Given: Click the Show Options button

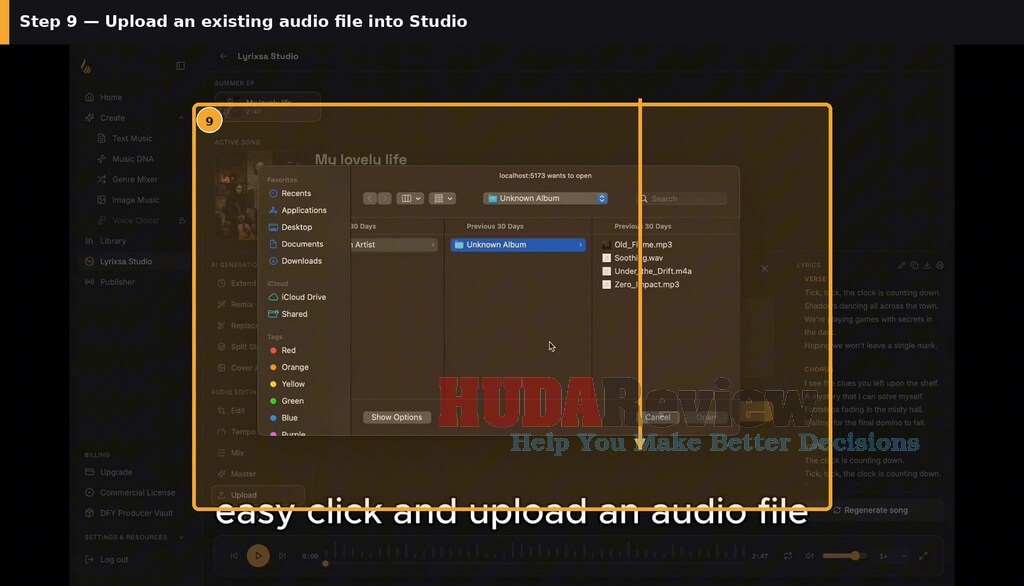Looking at the screenshot, I should coord(396,417).
